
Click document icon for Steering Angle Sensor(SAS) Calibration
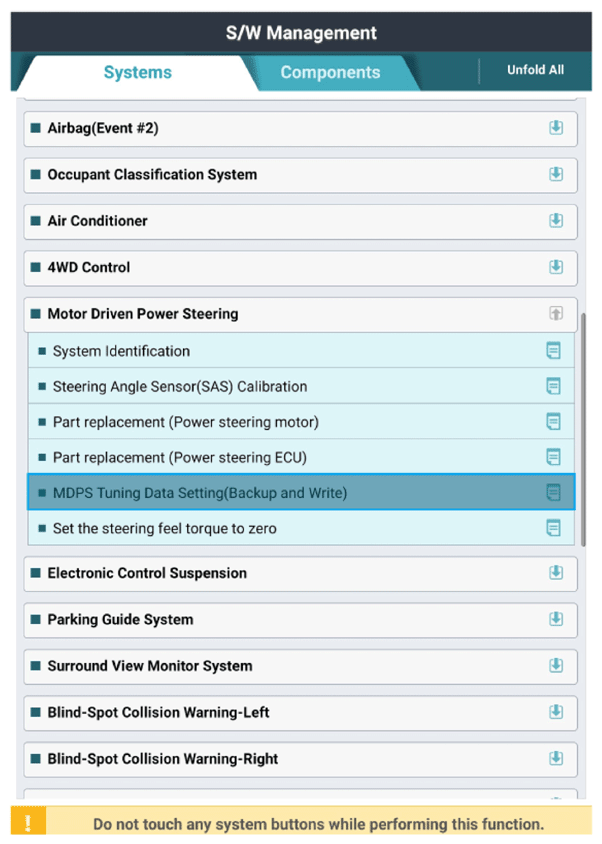point(553,386)
